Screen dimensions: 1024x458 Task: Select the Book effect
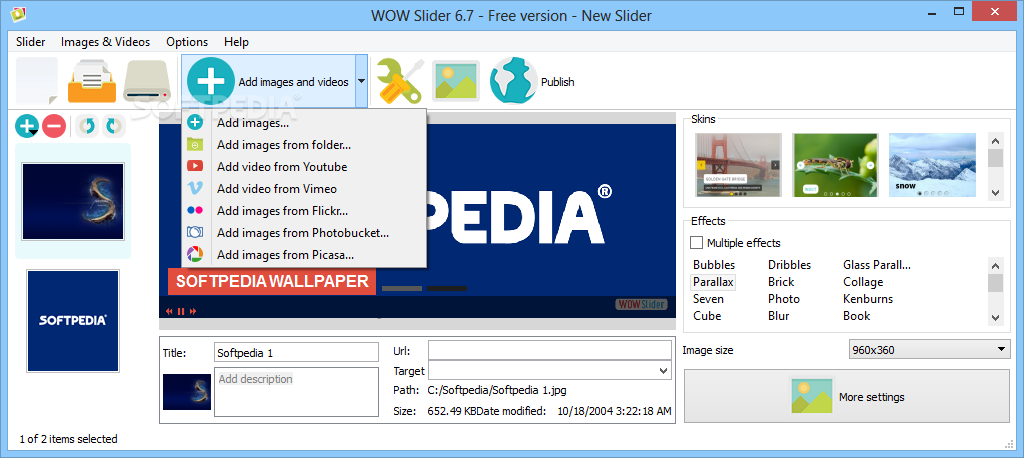pos(857,316)
